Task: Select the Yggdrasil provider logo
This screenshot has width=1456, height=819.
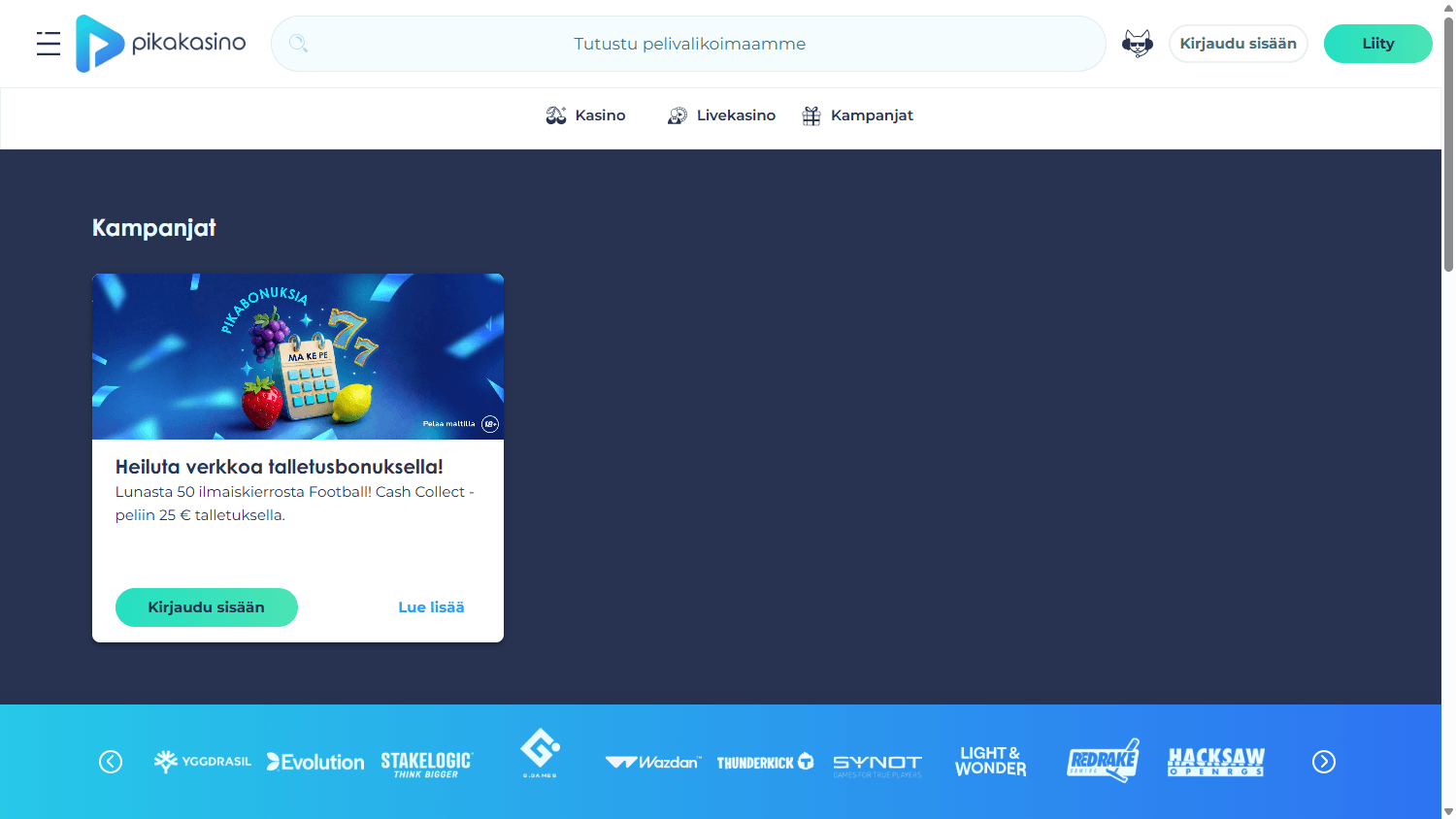Action: 202,762
